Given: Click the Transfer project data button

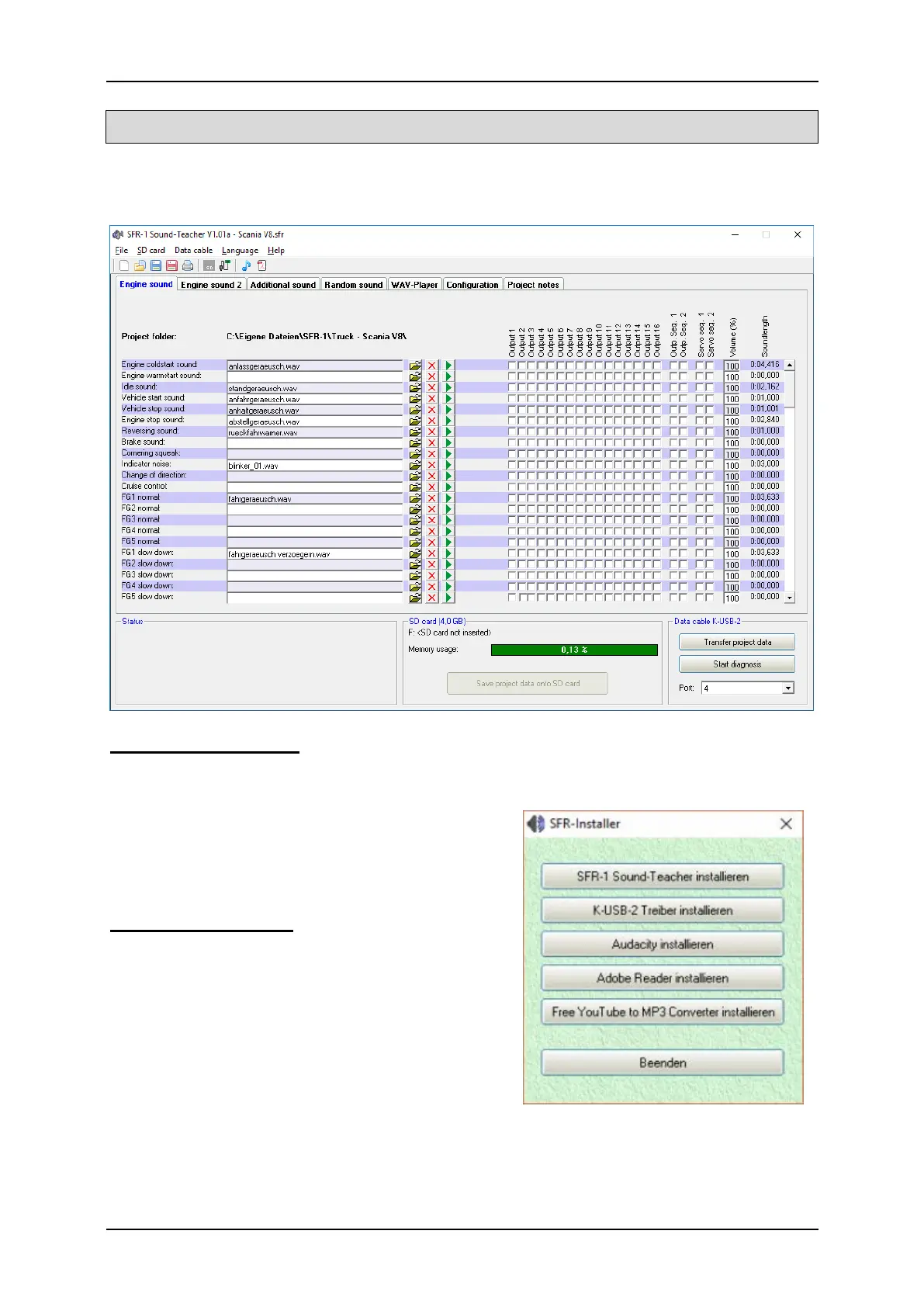Looking at the screenshot, I should click(737, 642).
